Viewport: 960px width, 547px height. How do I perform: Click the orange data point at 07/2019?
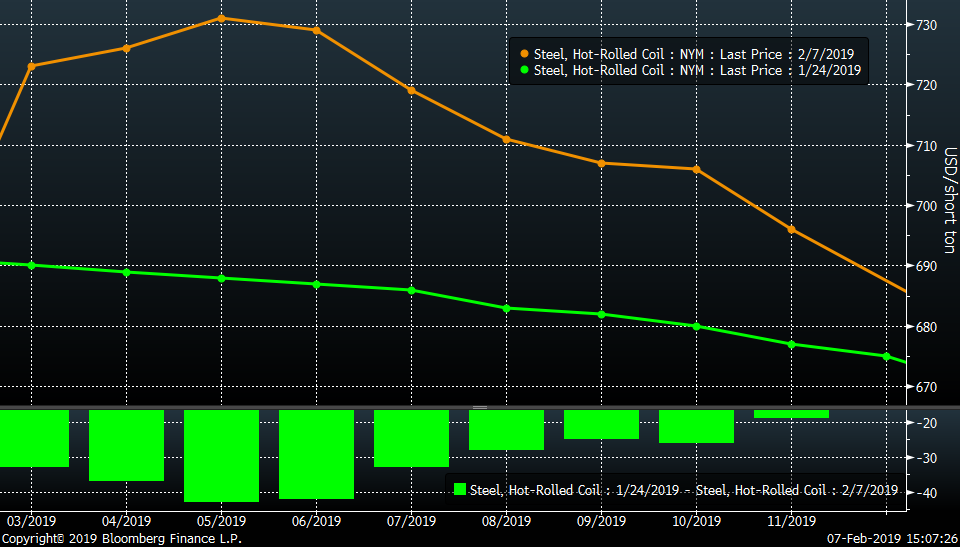tap(411, 90)
